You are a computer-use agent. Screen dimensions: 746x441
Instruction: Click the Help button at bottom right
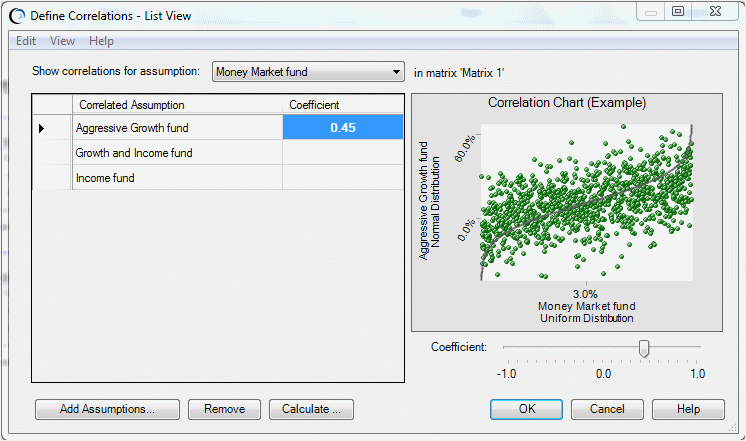point(688,409)
